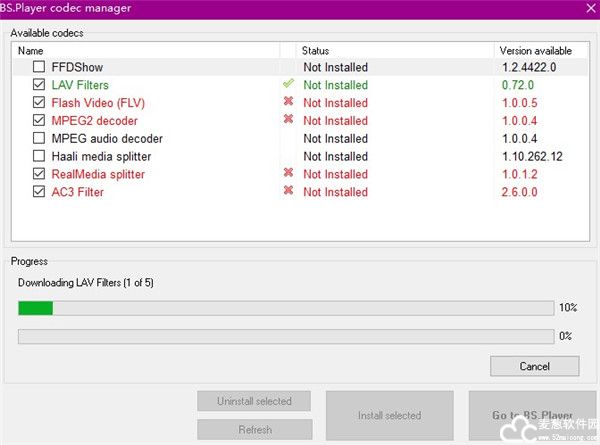Image resolution: width=600 pixels, height=445 pixels.
Task: Check the MPEG audio decoder checkbox
Action: coord(39,138)
